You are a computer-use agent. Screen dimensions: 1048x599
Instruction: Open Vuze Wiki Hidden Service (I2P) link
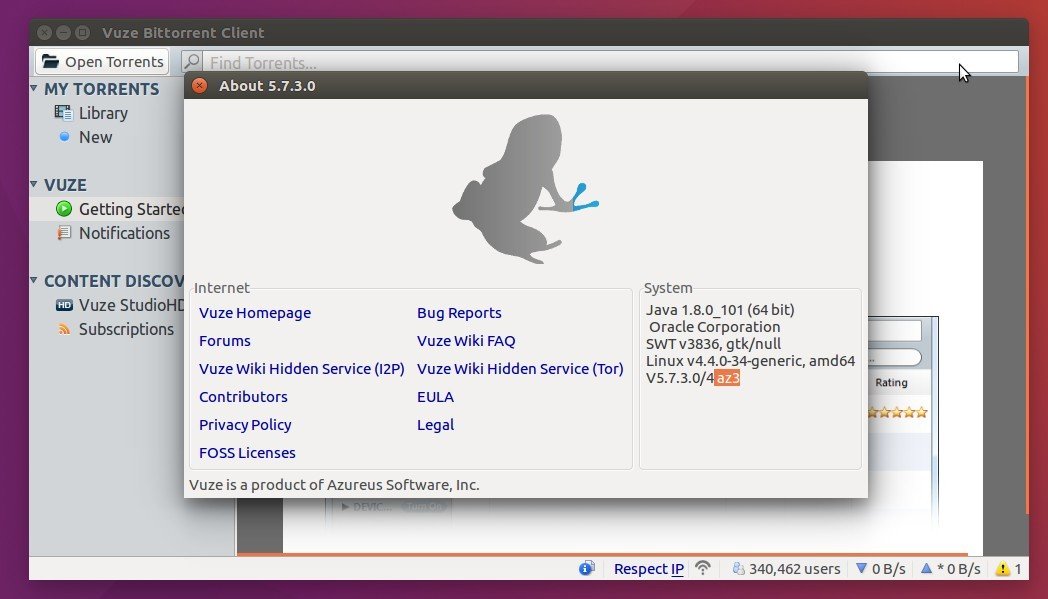[x=301, y=369]
